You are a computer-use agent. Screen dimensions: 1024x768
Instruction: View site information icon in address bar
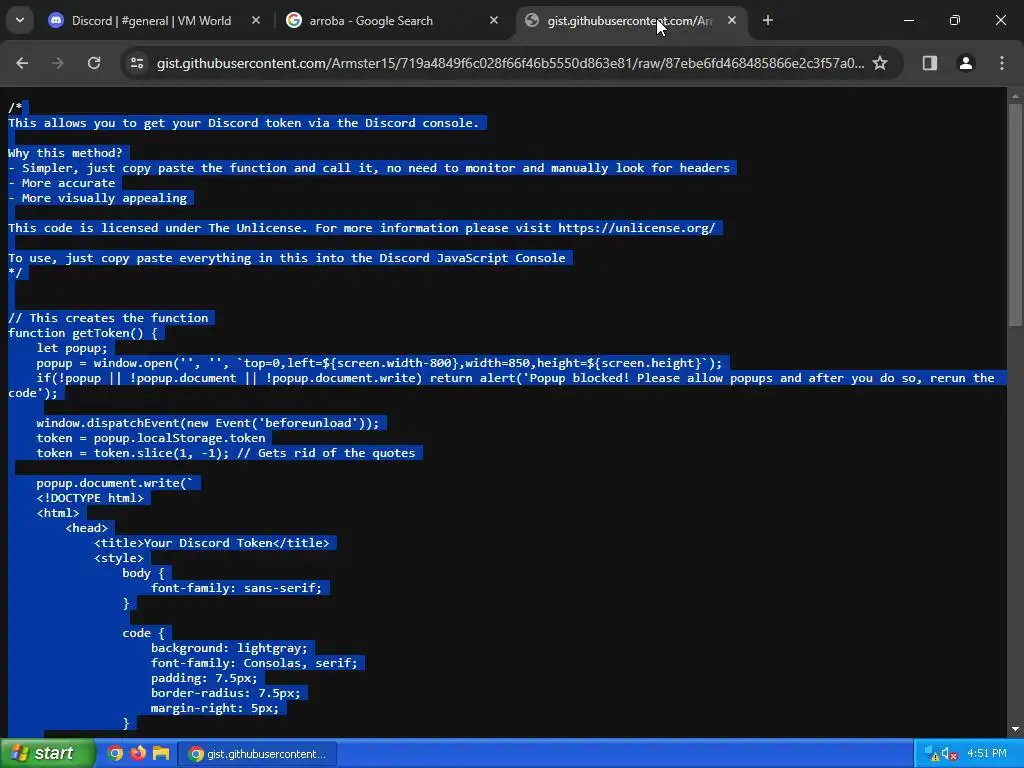[137, 63]
